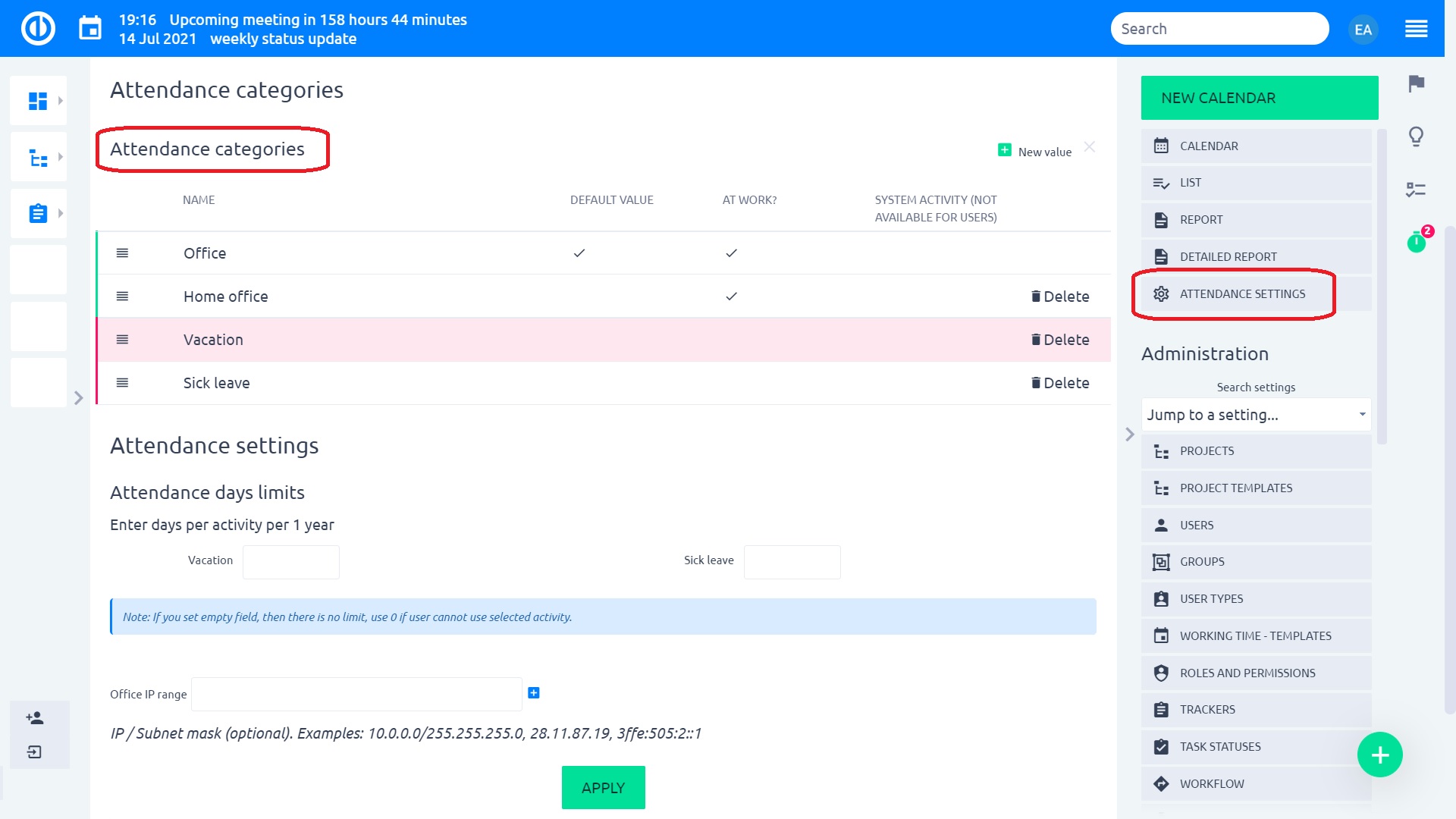Open User Types administration item
The image size is (1456, 819).
pyautogui.click(x=1256, y=599)
